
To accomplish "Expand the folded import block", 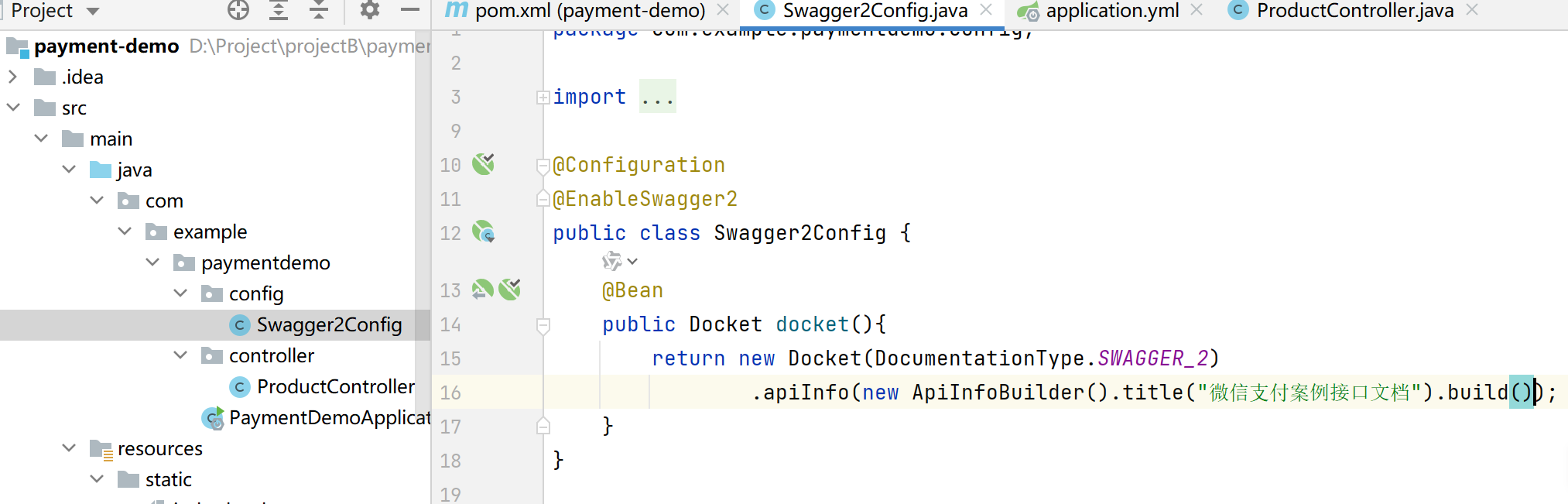I will (x=543, y=98).
